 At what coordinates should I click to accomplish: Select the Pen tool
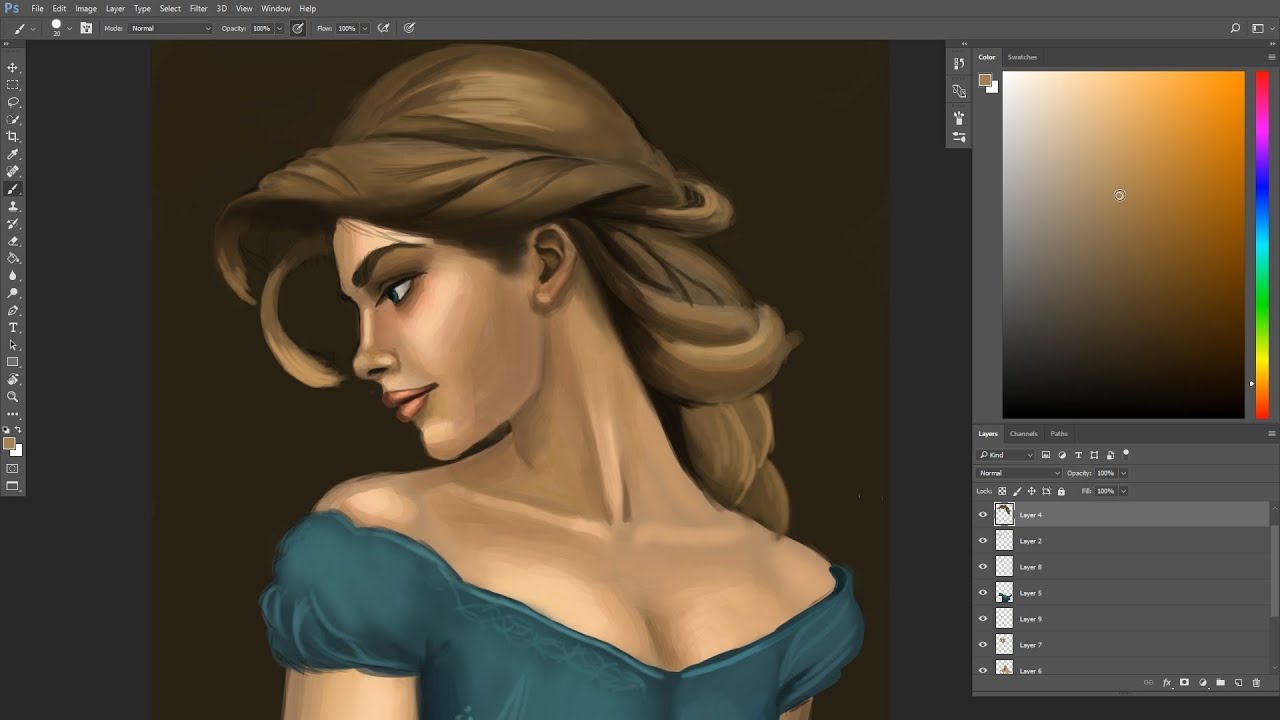(x=13, y=311)
